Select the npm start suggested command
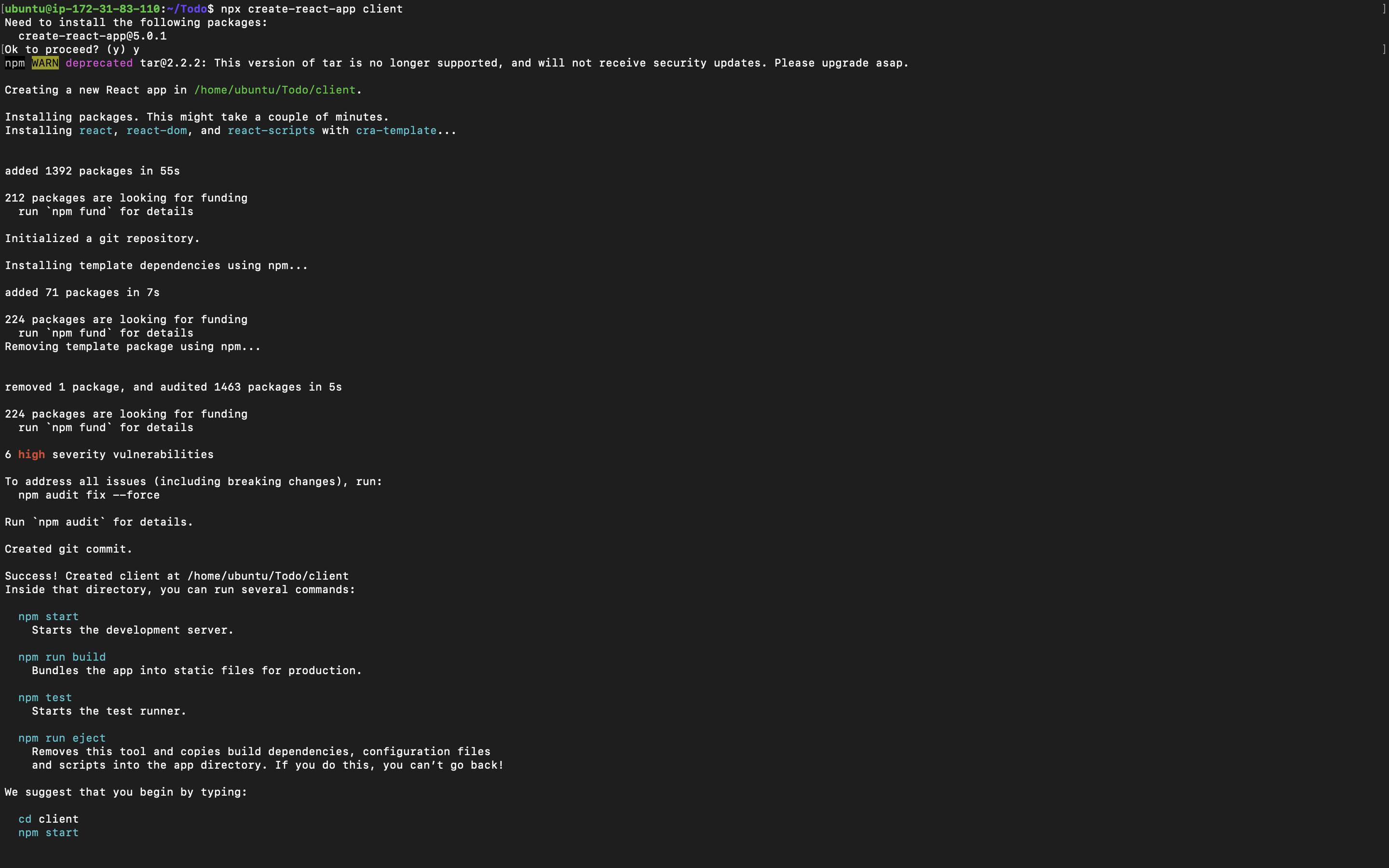Image resolution: width=1389 pixels, height=868 pixels. tap(48, 616)
